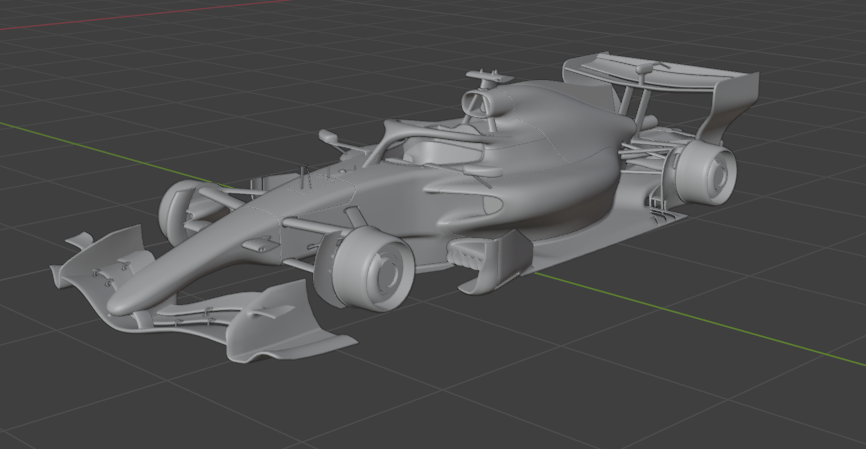The image size is (866, 449).
Task: Click the airbox intake above the cockpit
Action: (x=476, y=103)
